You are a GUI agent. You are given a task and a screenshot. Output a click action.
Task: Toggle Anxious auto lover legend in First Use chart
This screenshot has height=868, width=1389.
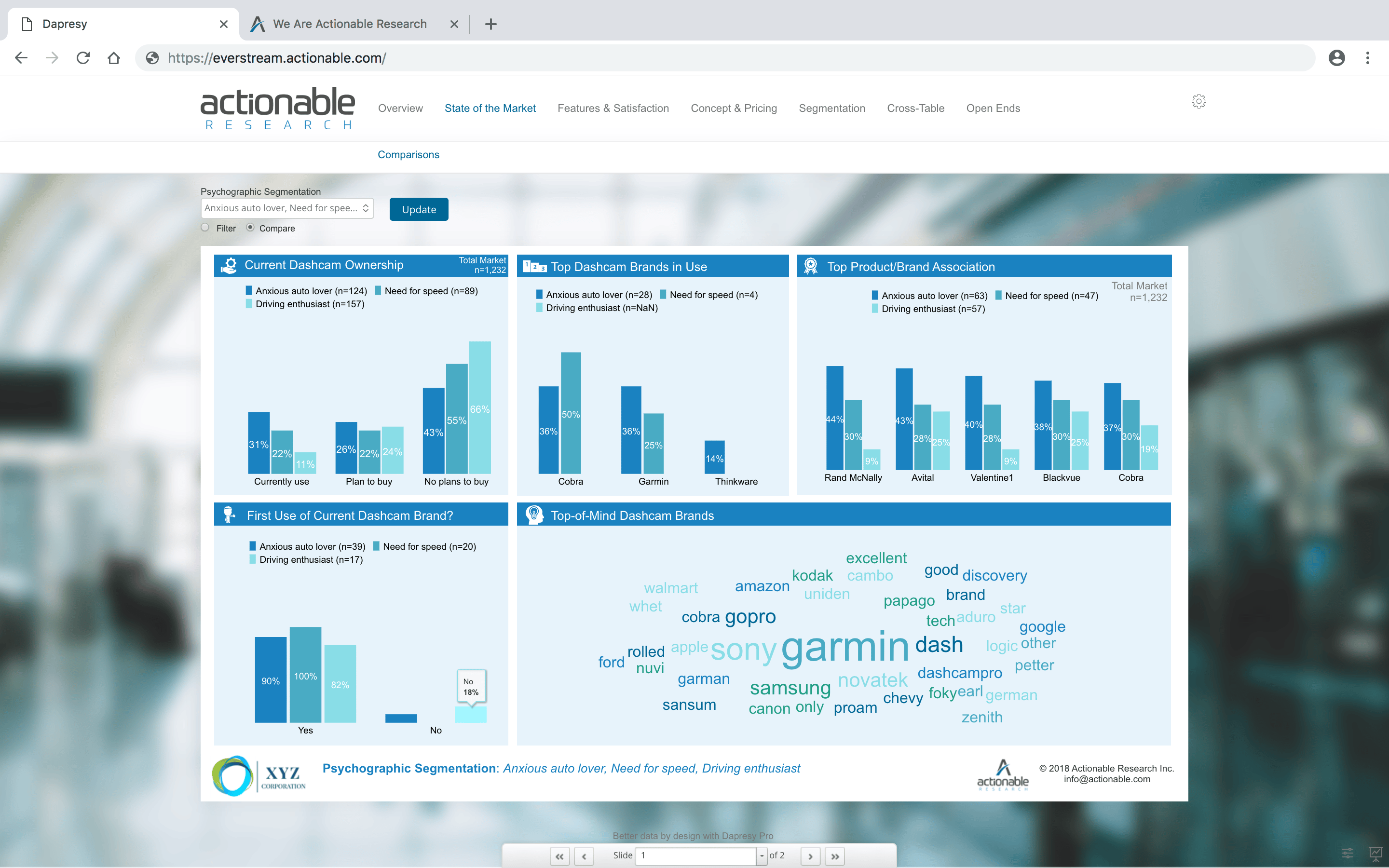pyautogui.click(x=307, y=546)
